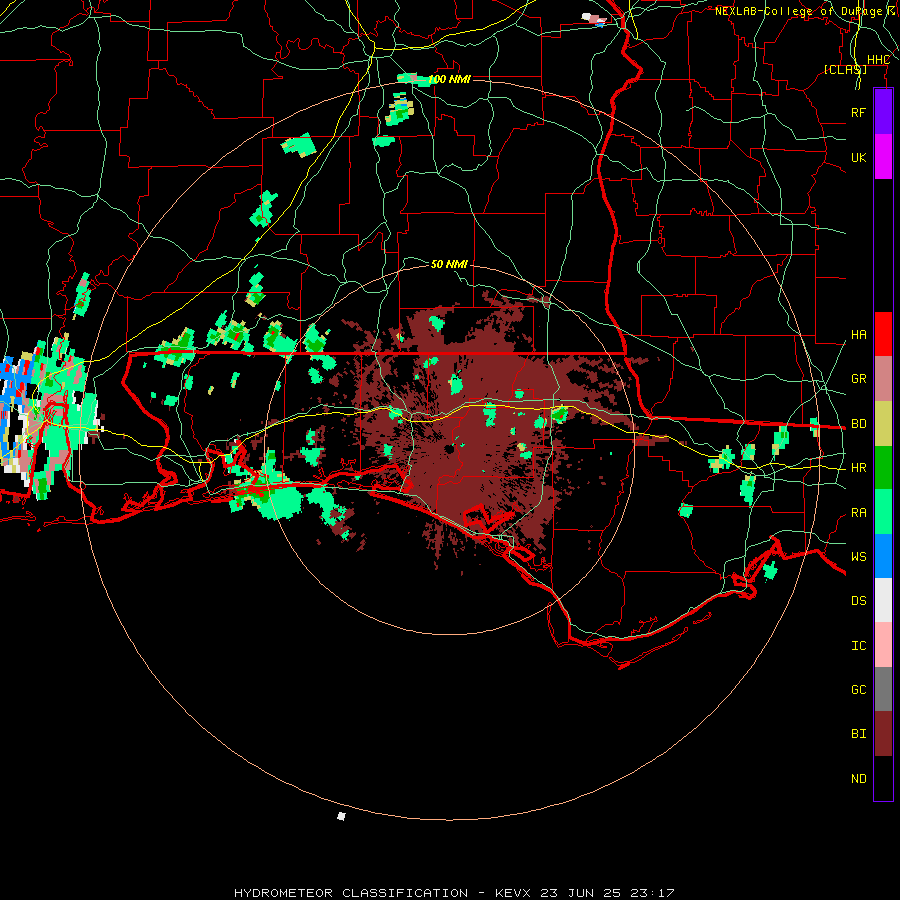Click the HA red legend swatch
900x900 pixels.
883,334
